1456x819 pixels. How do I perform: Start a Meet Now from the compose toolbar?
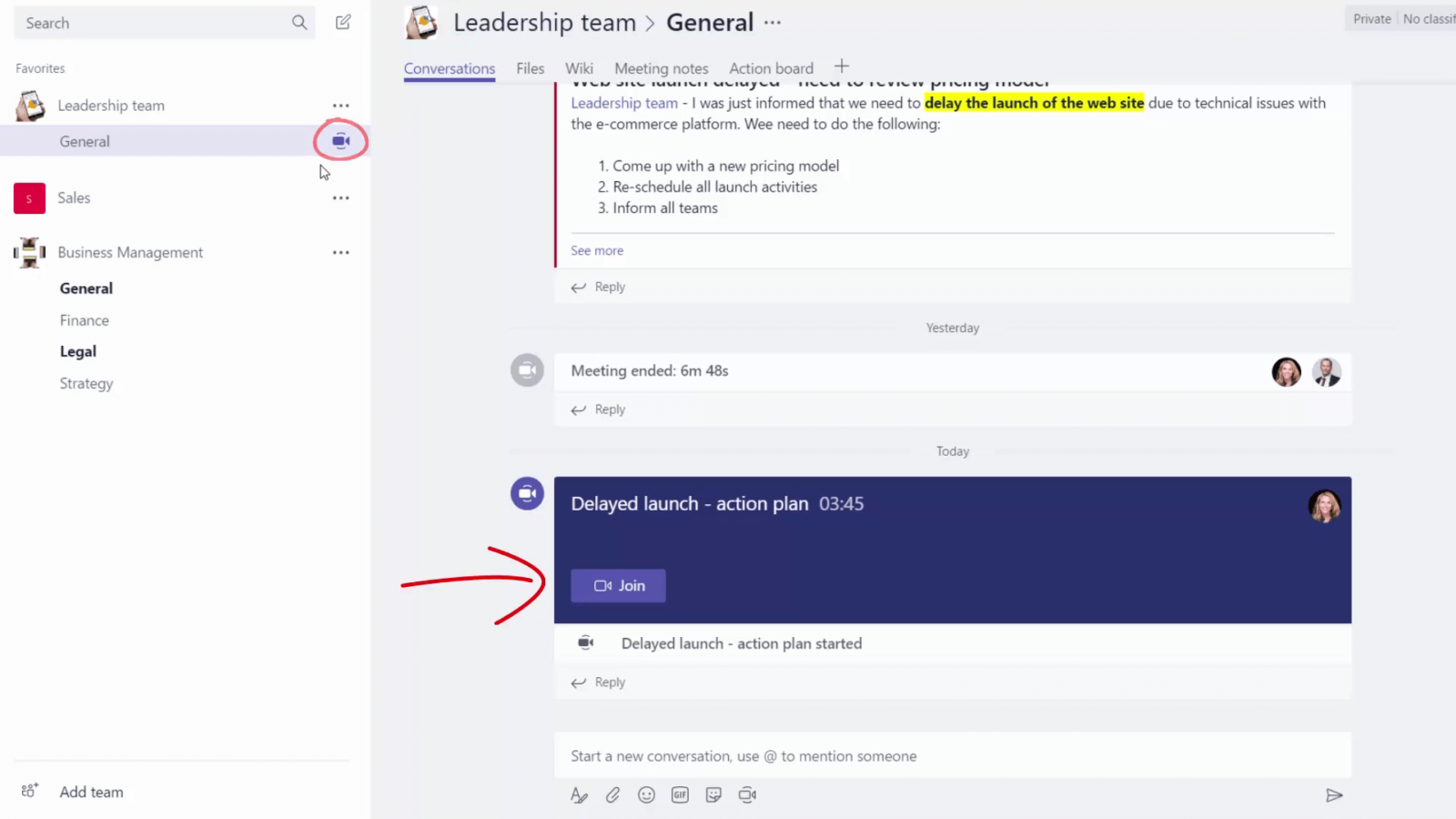point(747,794)
